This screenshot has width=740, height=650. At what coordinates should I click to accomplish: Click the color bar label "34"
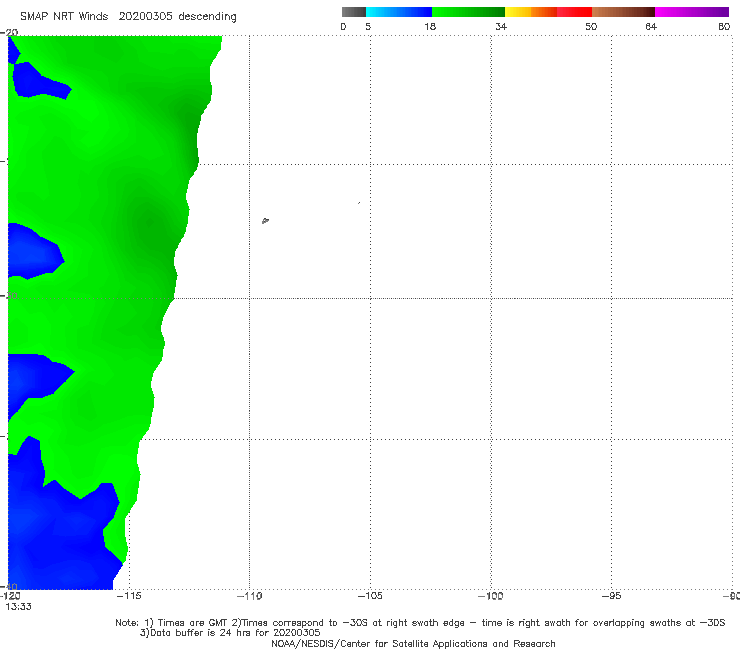tap(501, 26)
